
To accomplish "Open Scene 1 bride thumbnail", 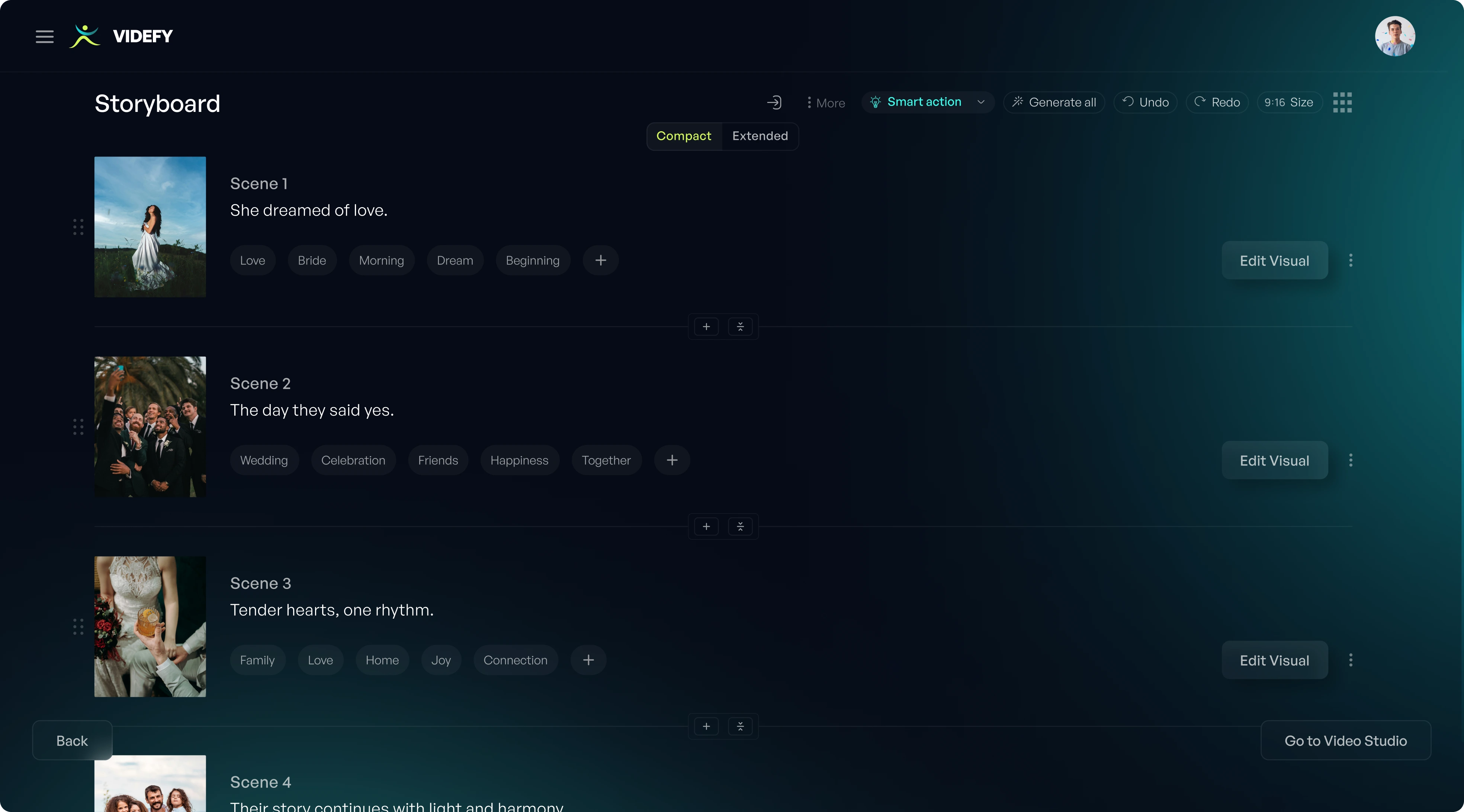I will (150, 227).
